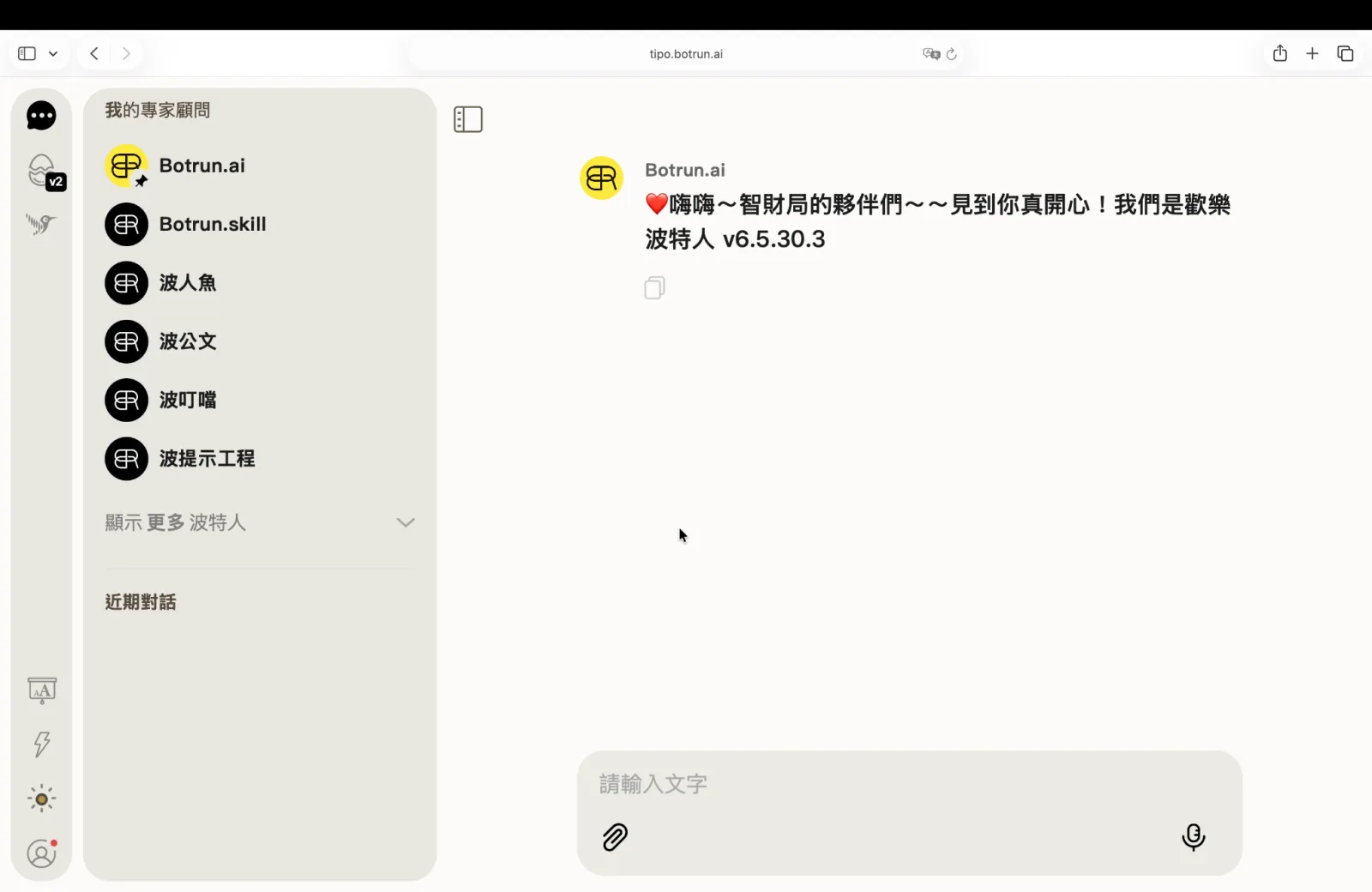Click the 近期對話 heading

(x=141, y=602)
